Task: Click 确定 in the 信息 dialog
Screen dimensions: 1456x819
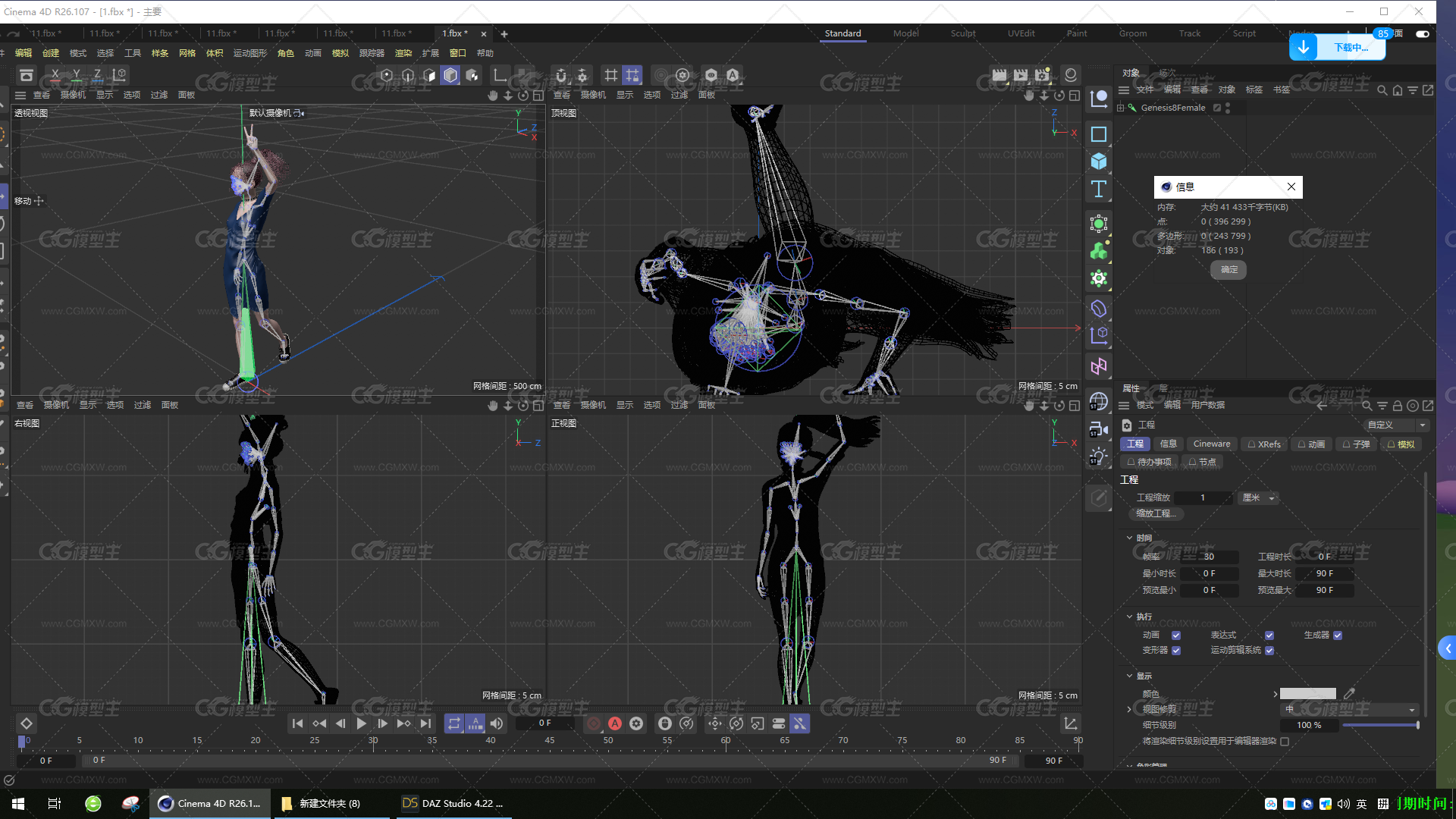Action: pos(1228,269)
